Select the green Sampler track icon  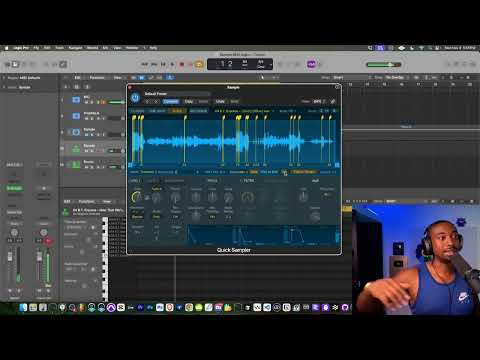(76, 148)
